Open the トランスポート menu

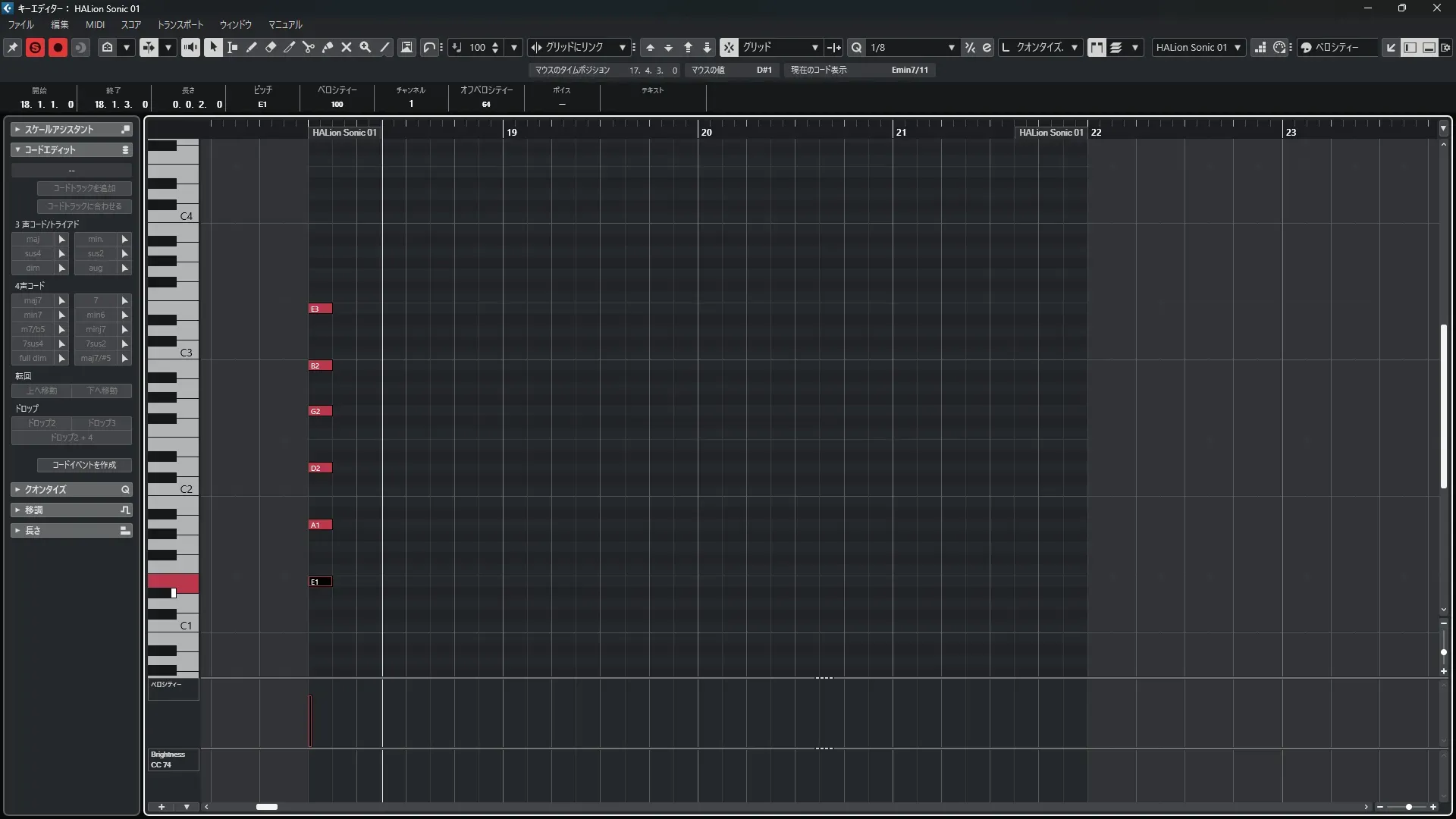tap(180, 24)
